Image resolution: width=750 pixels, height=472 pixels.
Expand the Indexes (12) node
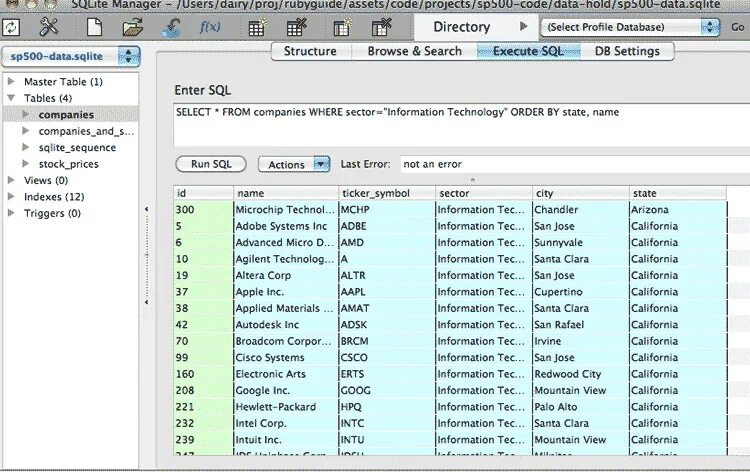[x=11, y=196]
